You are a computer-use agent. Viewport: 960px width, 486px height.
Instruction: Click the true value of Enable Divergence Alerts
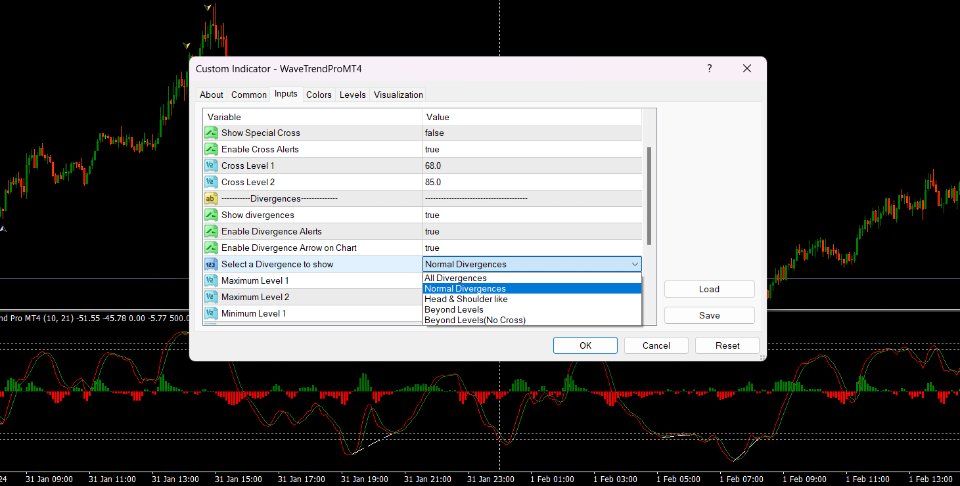coord(432,231)
